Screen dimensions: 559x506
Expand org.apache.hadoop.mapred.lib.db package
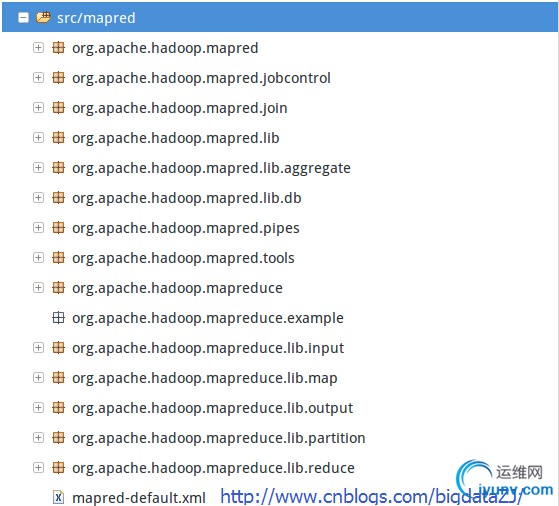[38, 197]
